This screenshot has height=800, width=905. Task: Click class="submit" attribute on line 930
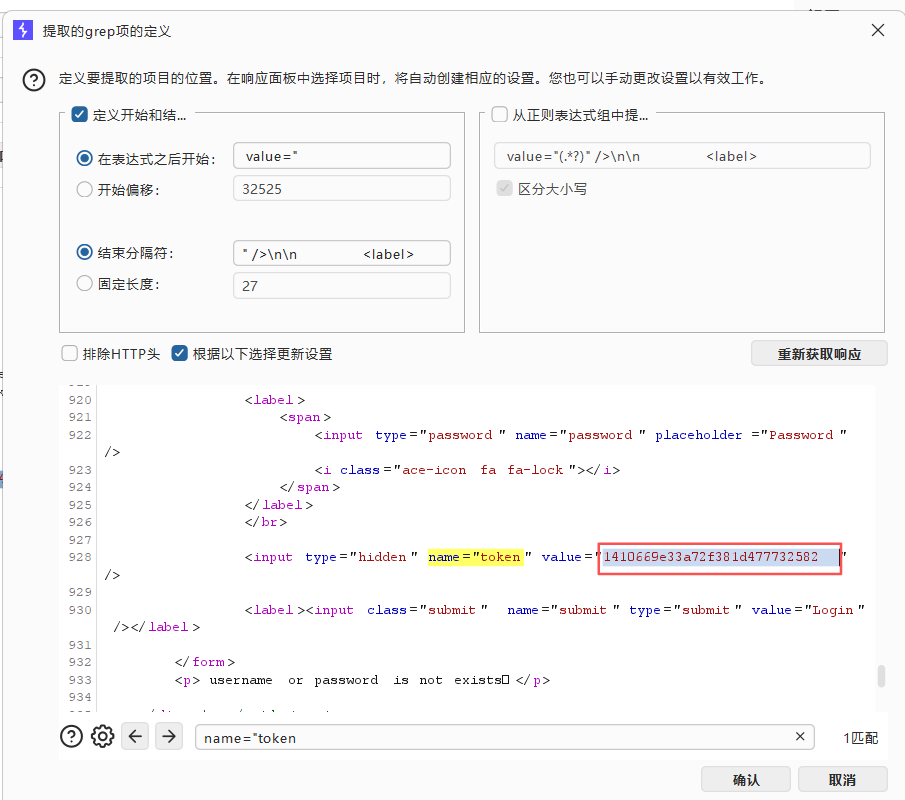[x=427, y=610]
